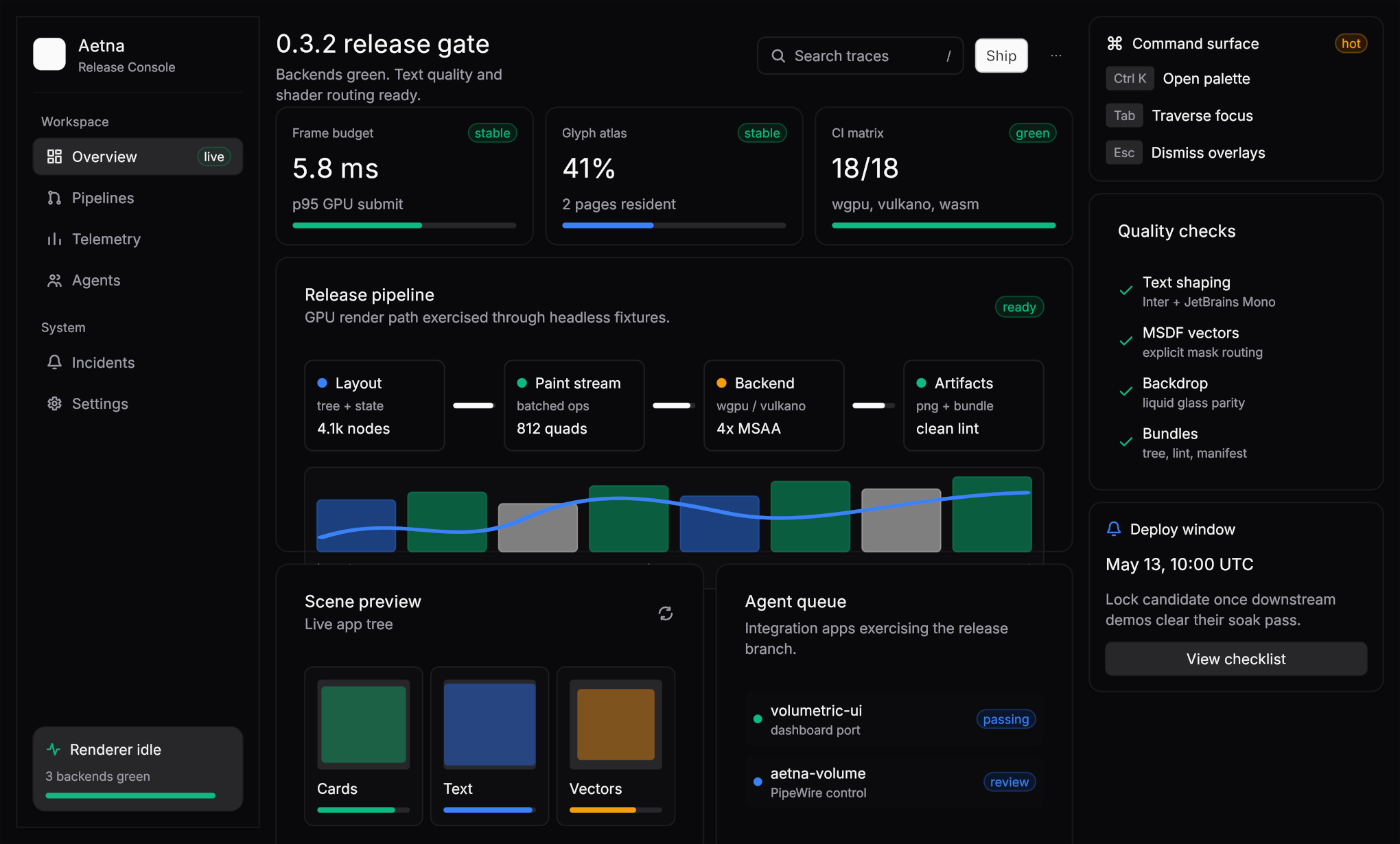Open Telemetry from the sidebar
Viewport: 1400px width, 844px height.
(x=138, y=239)
